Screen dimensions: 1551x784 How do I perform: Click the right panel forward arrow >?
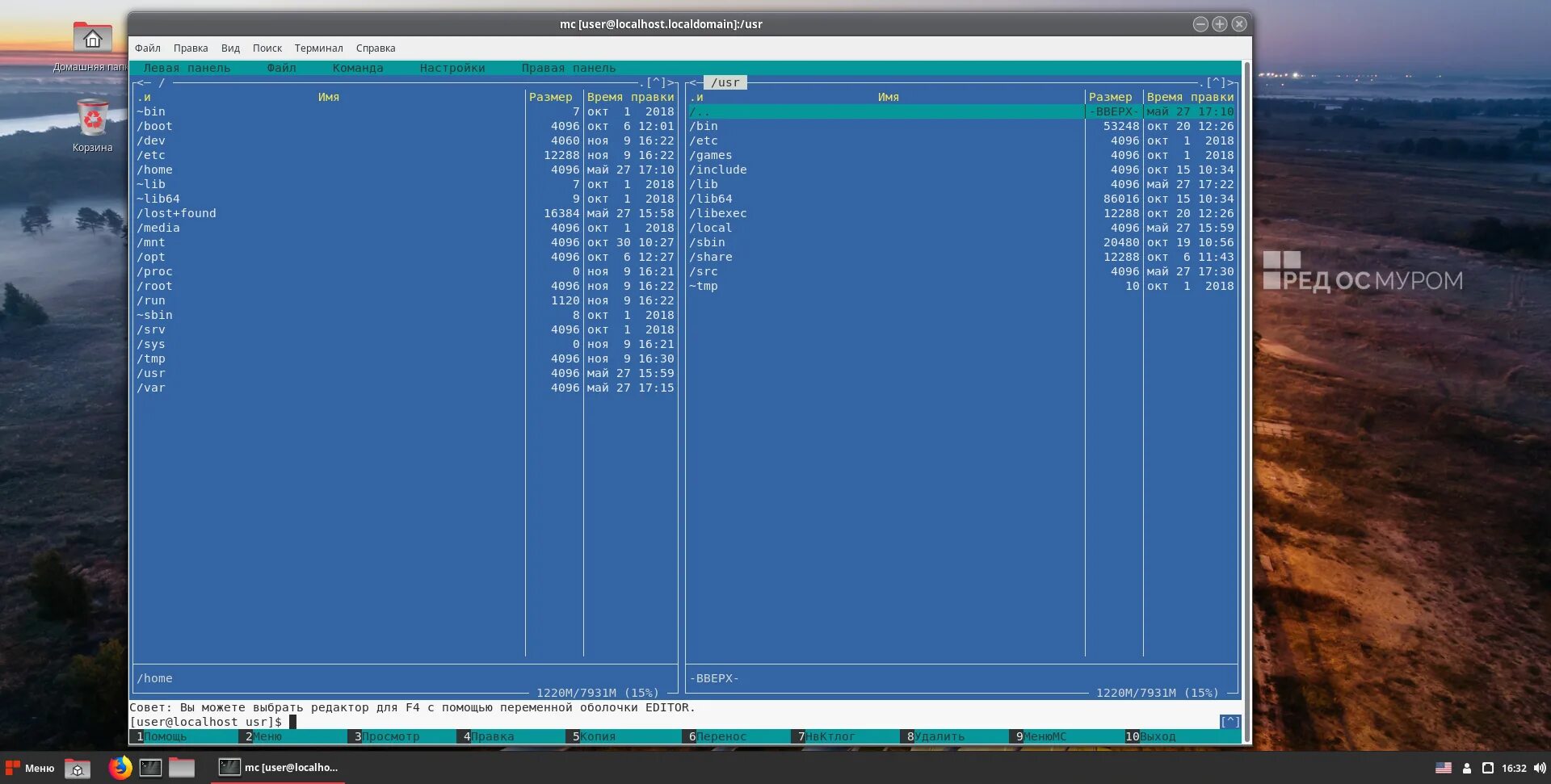[x=1231, y=82]
